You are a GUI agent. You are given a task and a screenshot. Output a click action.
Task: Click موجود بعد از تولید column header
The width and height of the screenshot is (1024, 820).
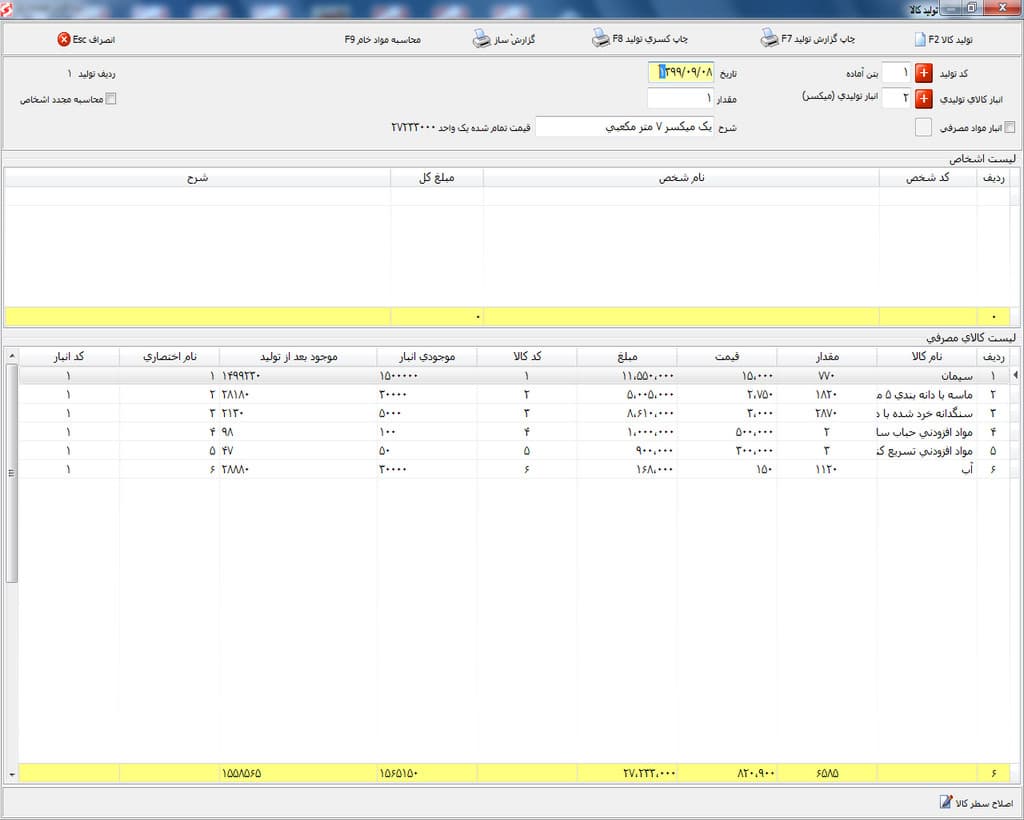pos(298,356)
